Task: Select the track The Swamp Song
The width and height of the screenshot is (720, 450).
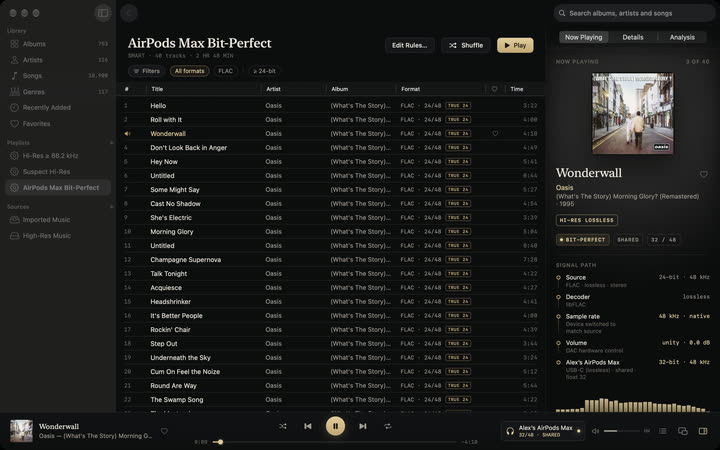Action: (x=331, y=399)
